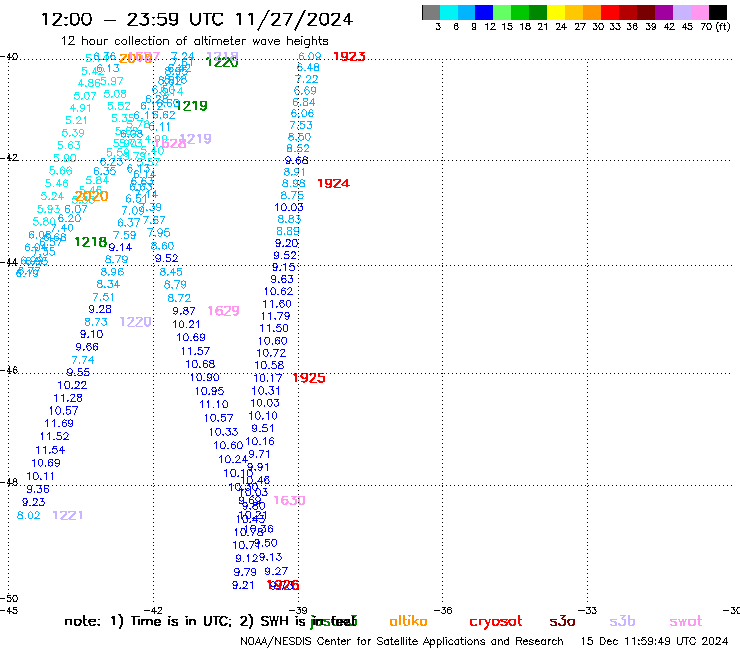Click the wave height value "9.23"

pos(34,502)
